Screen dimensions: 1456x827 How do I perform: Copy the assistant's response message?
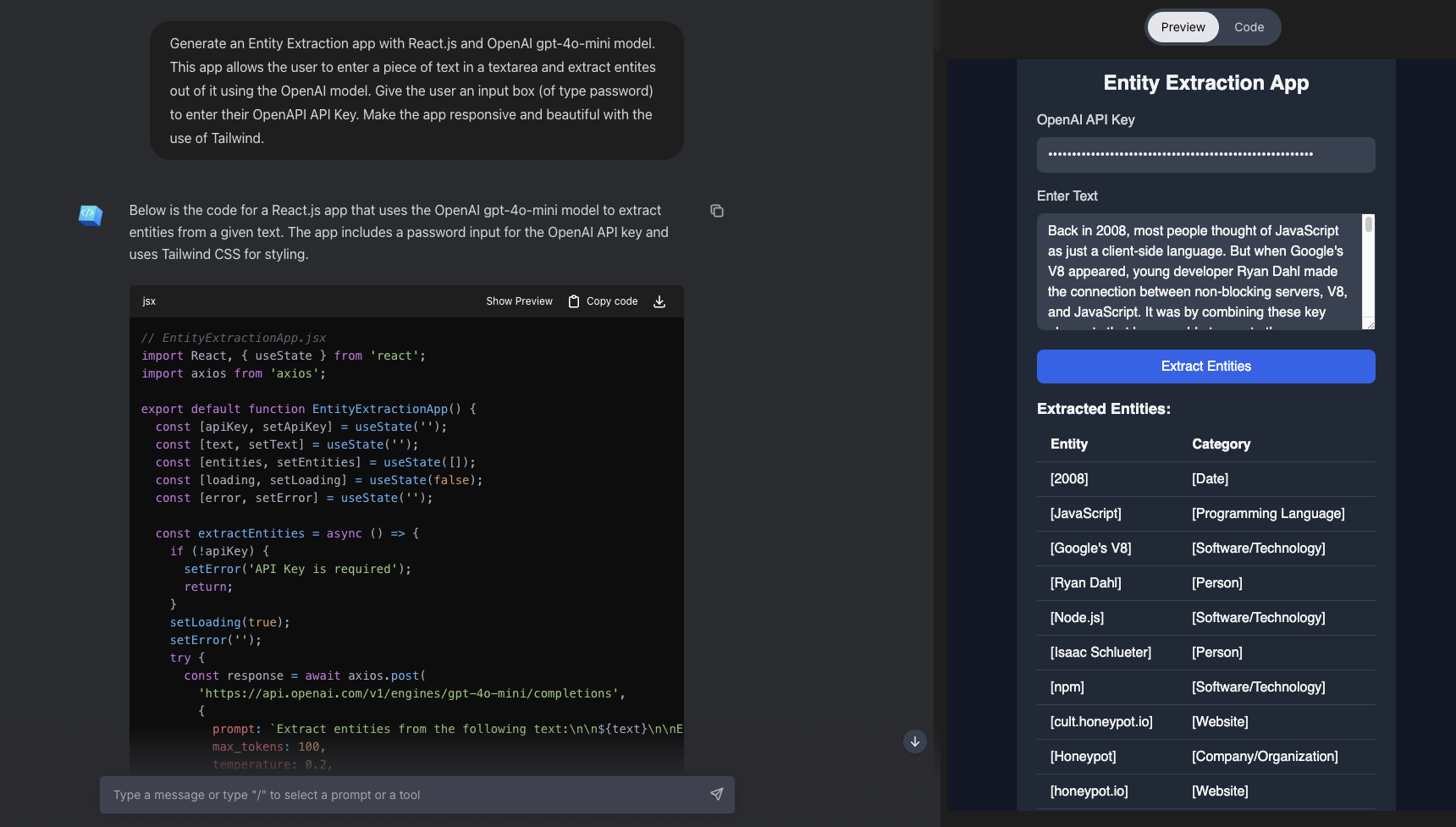point(717,211)
